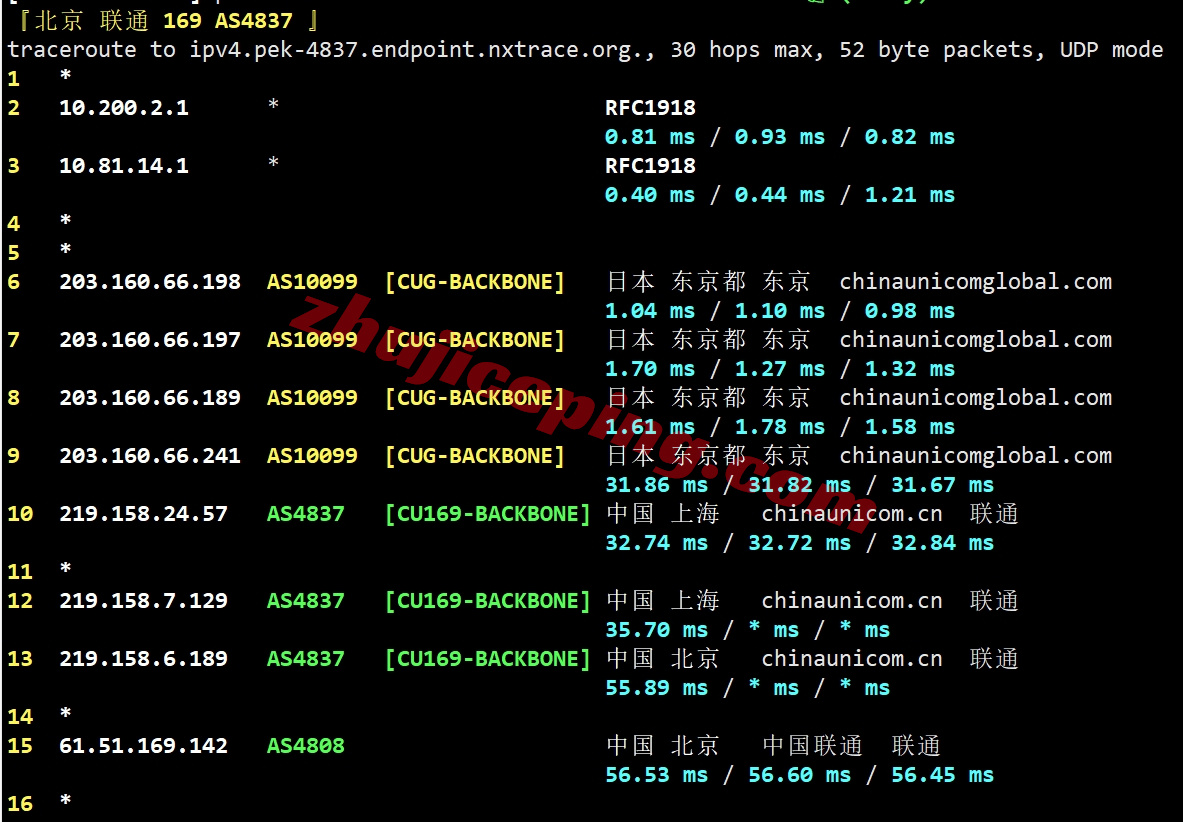Click '中国 上海' on hop 10 row
1183x822 pixels.
pyautogui.click(x=663, y=514)
